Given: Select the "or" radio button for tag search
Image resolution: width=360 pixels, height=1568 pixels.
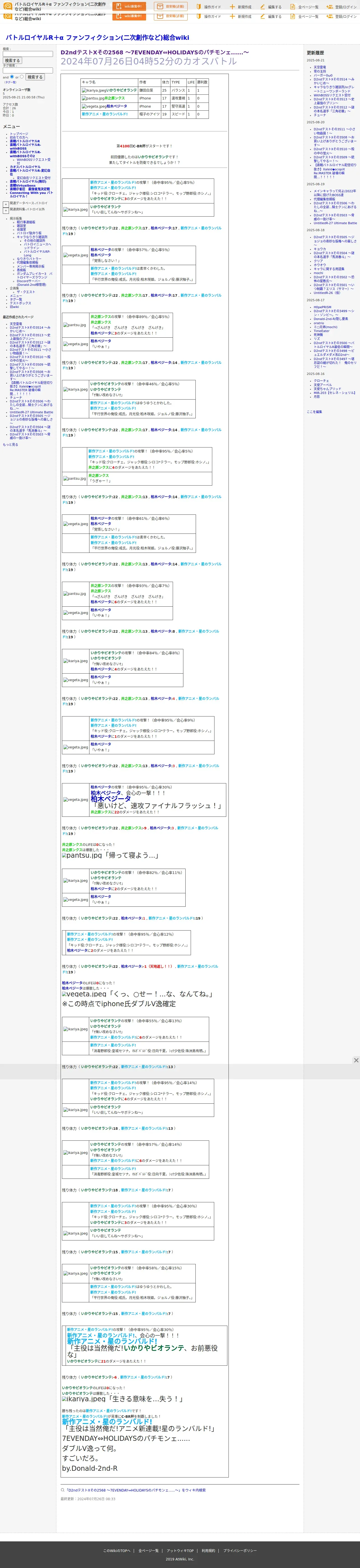Looking at the screenshot, I should click(22, 77).
